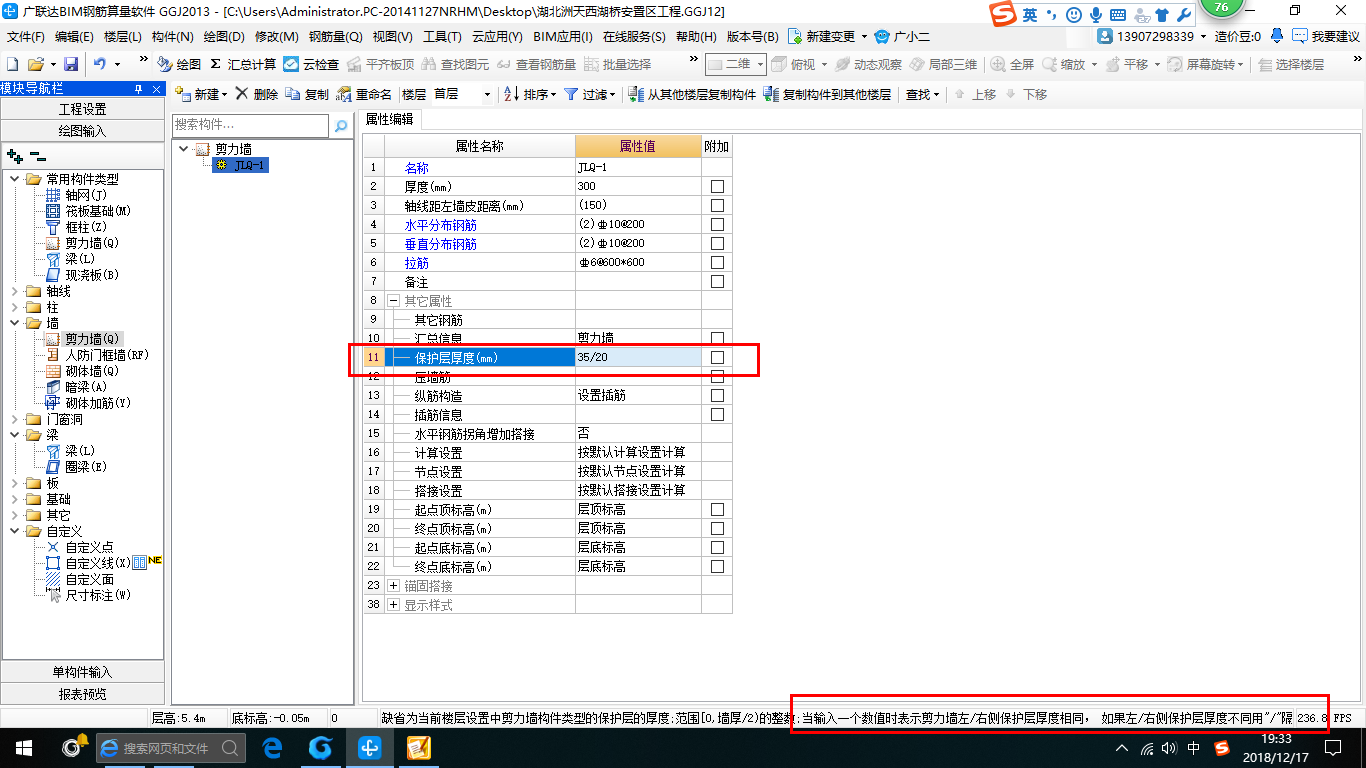Expand the 基础 folder
1366x768 pixels.
[14, 499]
